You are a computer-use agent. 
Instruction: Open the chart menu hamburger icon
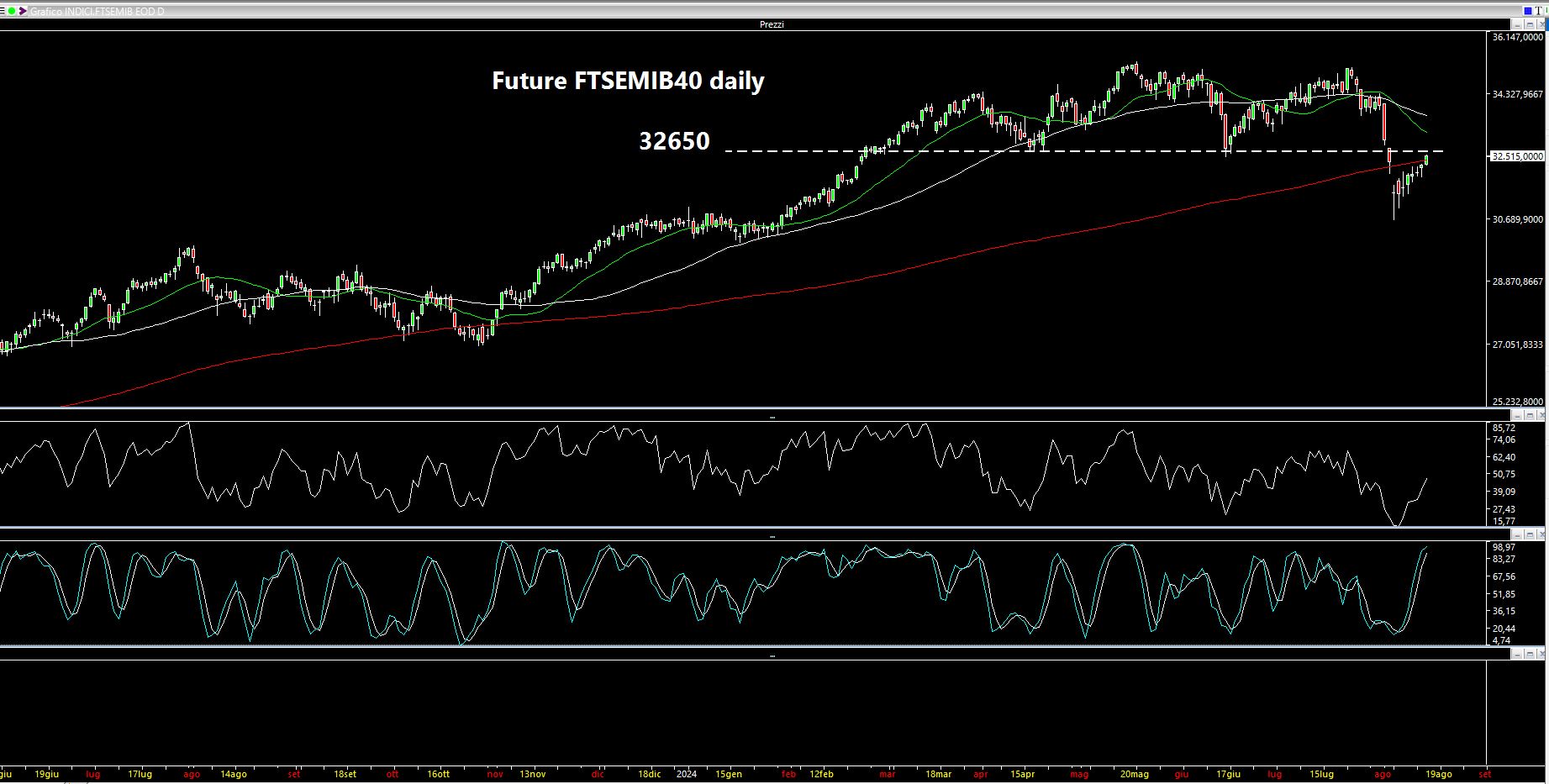3,11
